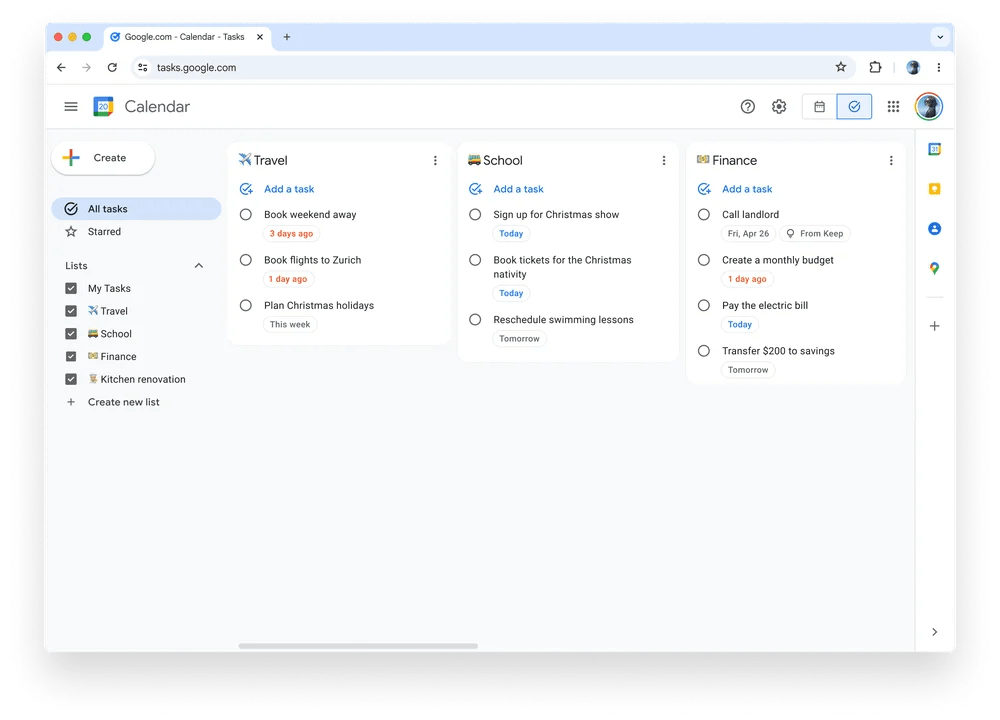1000x720 pixels.
Task: Mark the Pay the electric bill task complete
Action: (704, 305)
